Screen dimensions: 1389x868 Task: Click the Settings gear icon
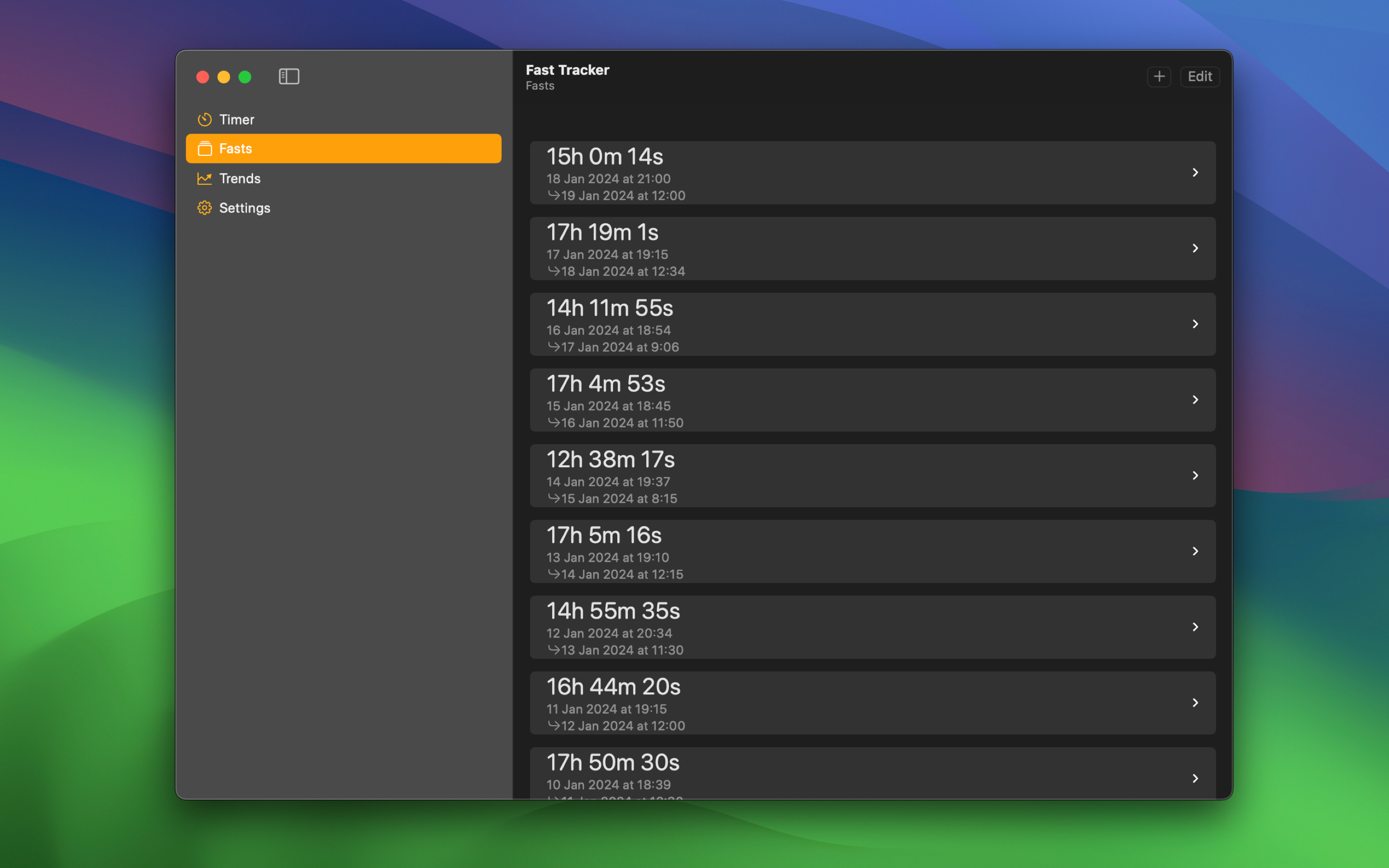204,208
